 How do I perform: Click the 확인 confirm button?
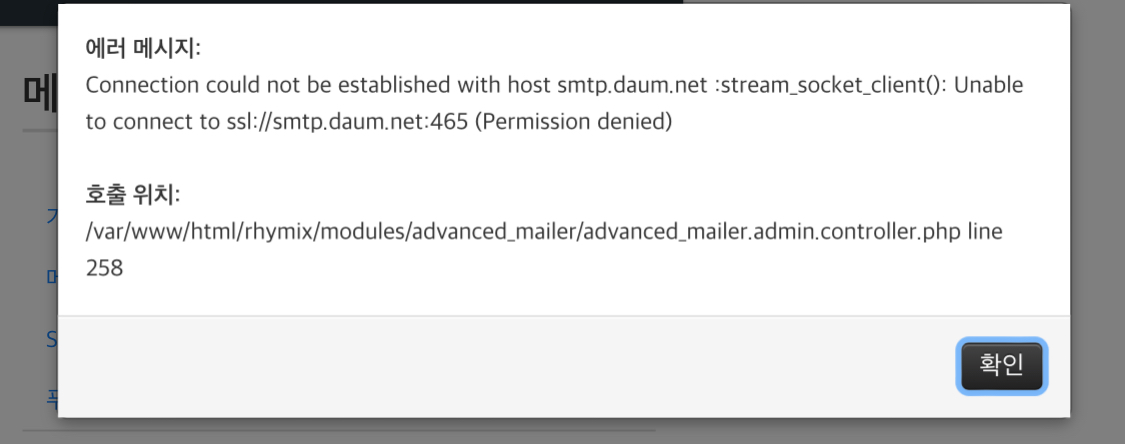click(1001, 366)
